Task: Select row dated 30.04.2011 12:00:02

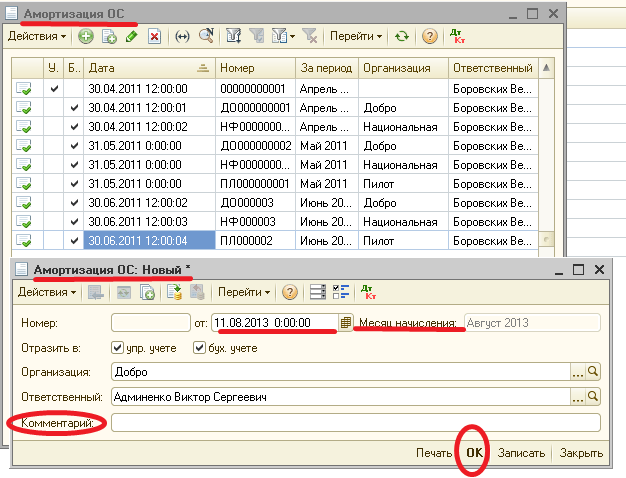Action: [275, 127]
